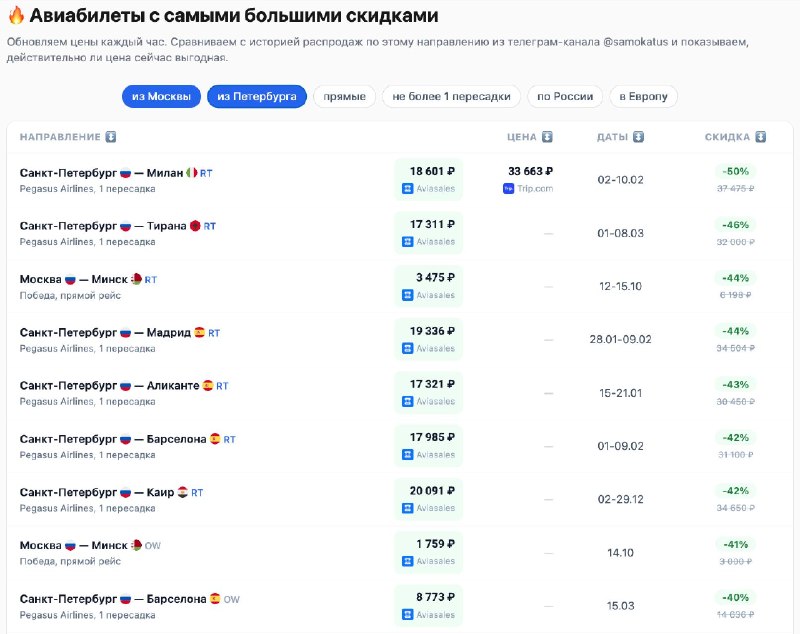Open Saint Petersburg — Tirana route
800x634 pixels.
coord(118,226)
